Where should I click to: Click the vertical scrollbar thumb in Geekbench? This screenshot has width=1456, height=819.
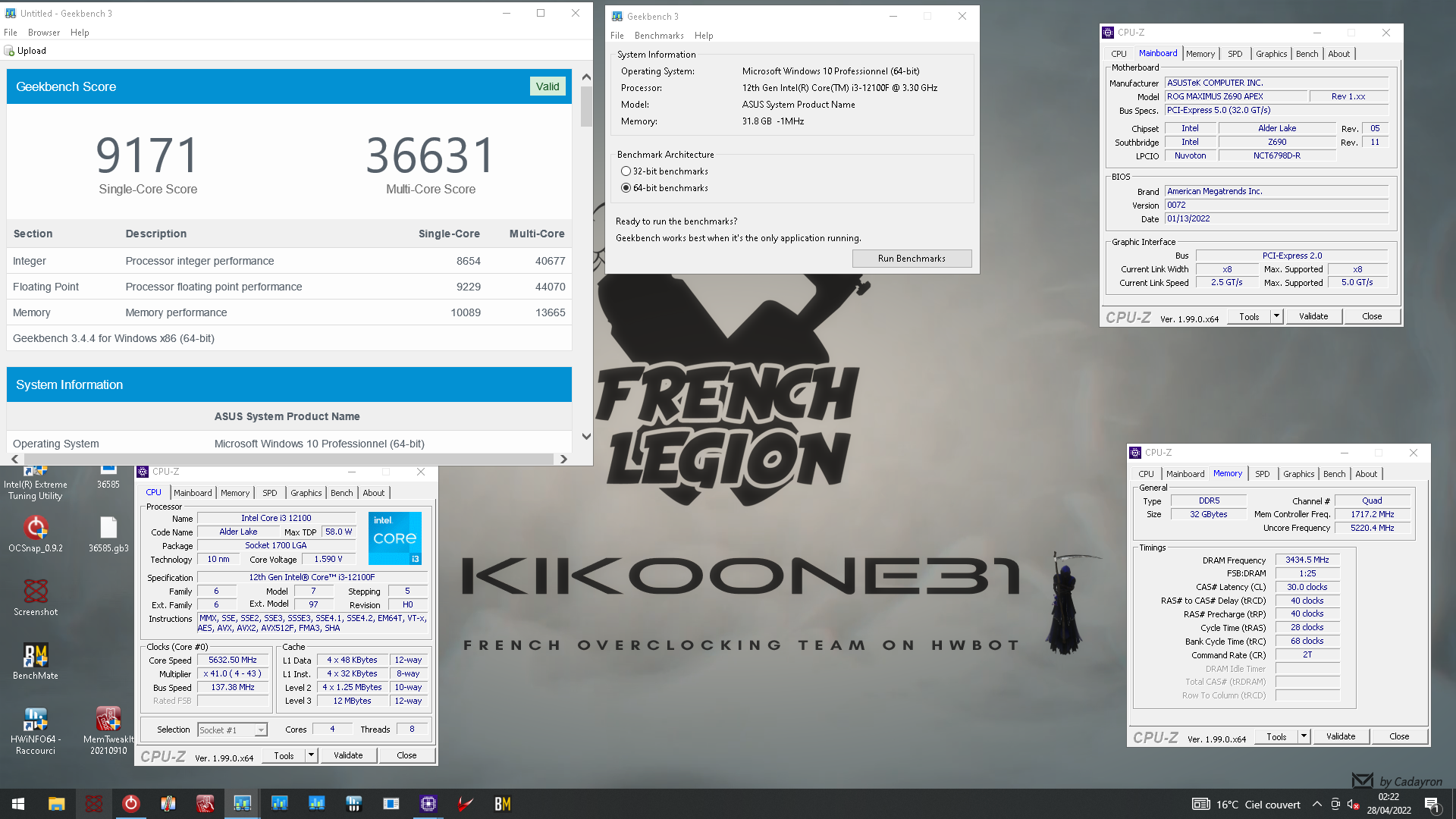(x=586, y=106)
